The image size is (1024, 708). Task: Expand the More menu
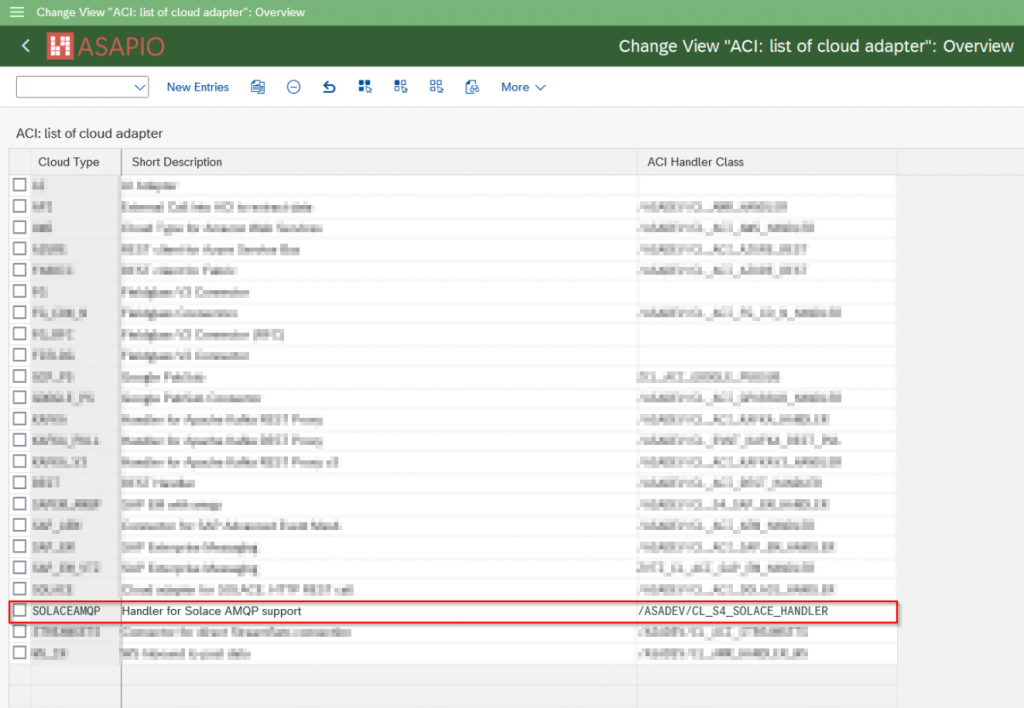[523, 87]
